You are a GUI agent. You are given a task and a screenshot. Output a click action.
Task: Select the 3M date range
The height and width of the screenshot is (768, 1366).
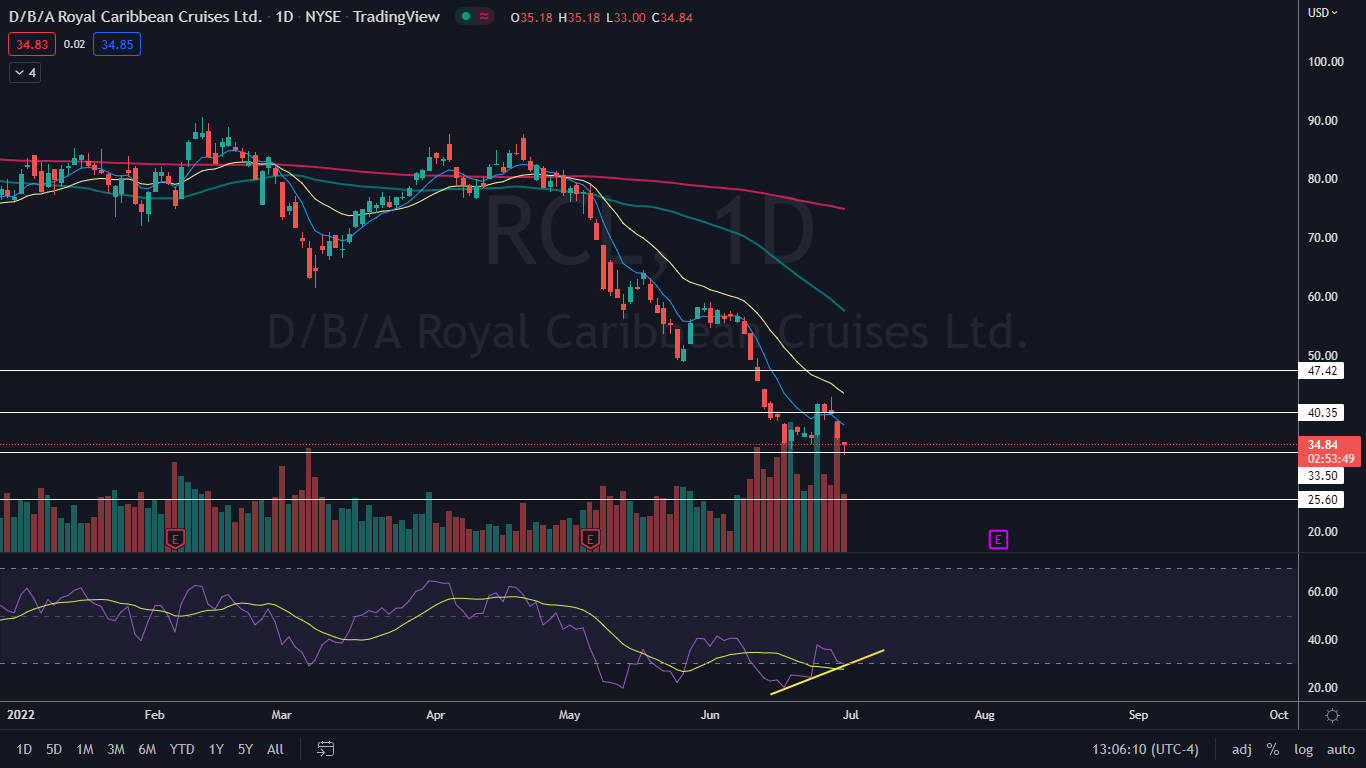[116, 749]
